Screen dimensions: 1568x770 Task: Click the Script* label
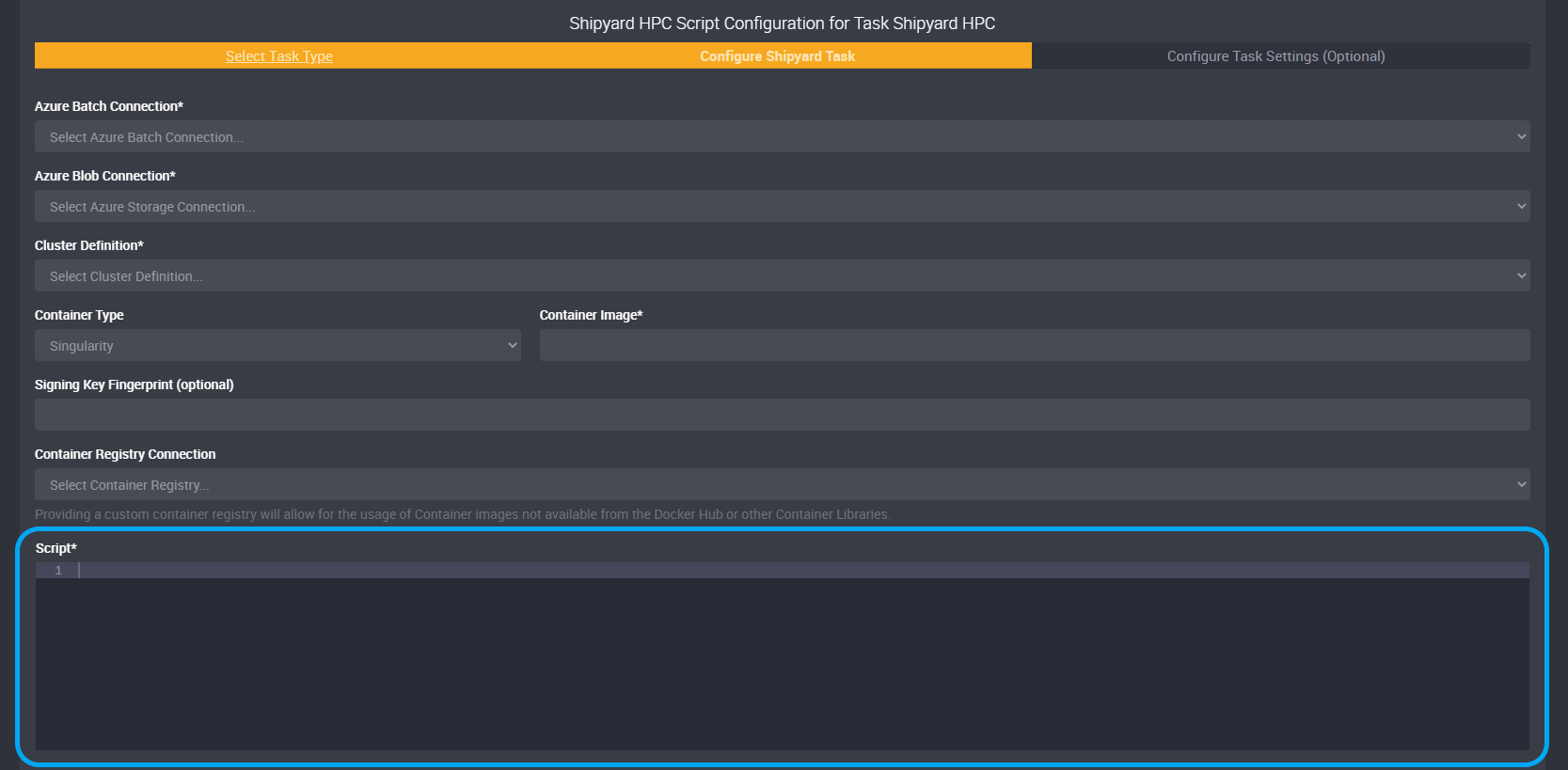tap(56, 548)
